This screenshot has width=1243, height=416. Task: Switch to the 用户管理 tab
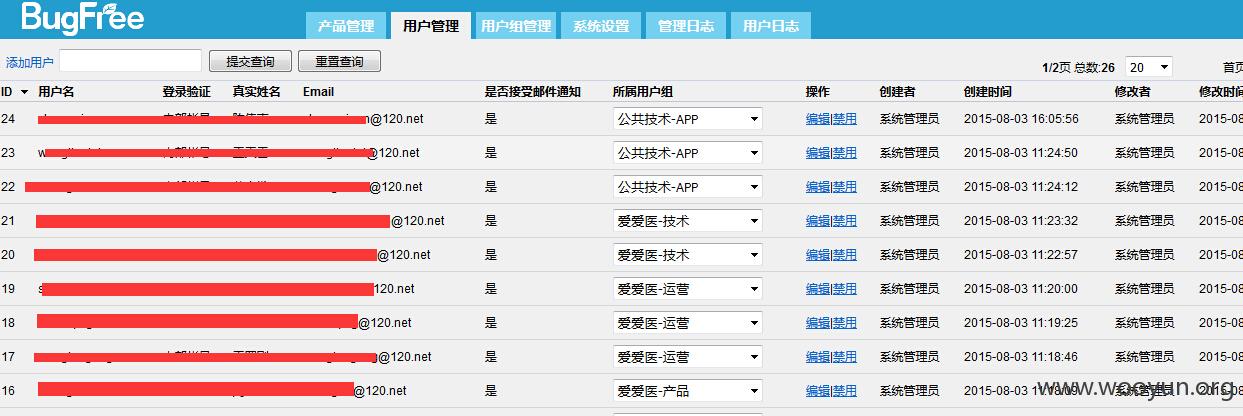pos(430,26)
